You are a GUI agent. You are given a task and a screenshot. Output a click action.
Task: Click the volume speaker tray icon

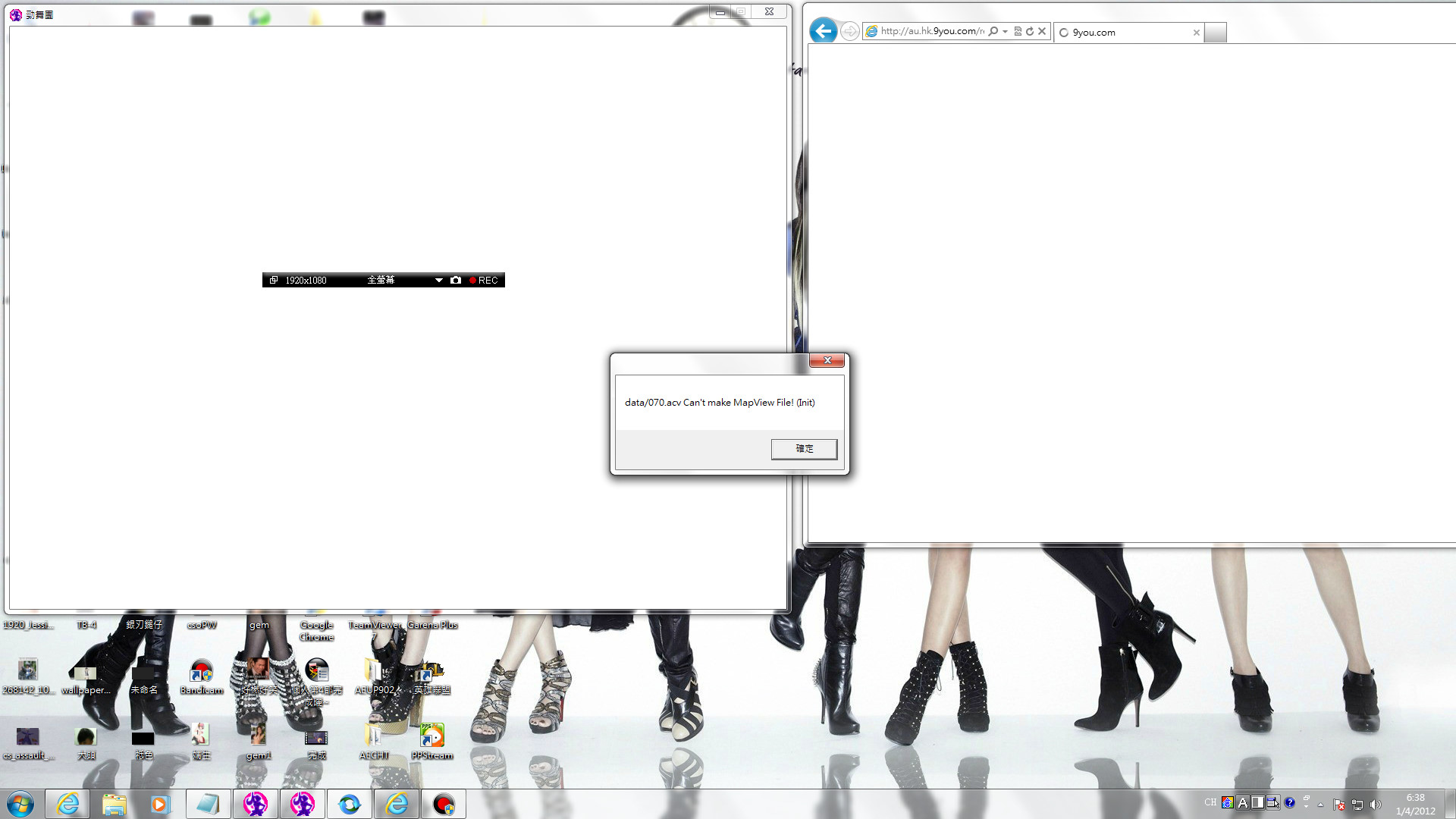click(x=1376, y=804)
